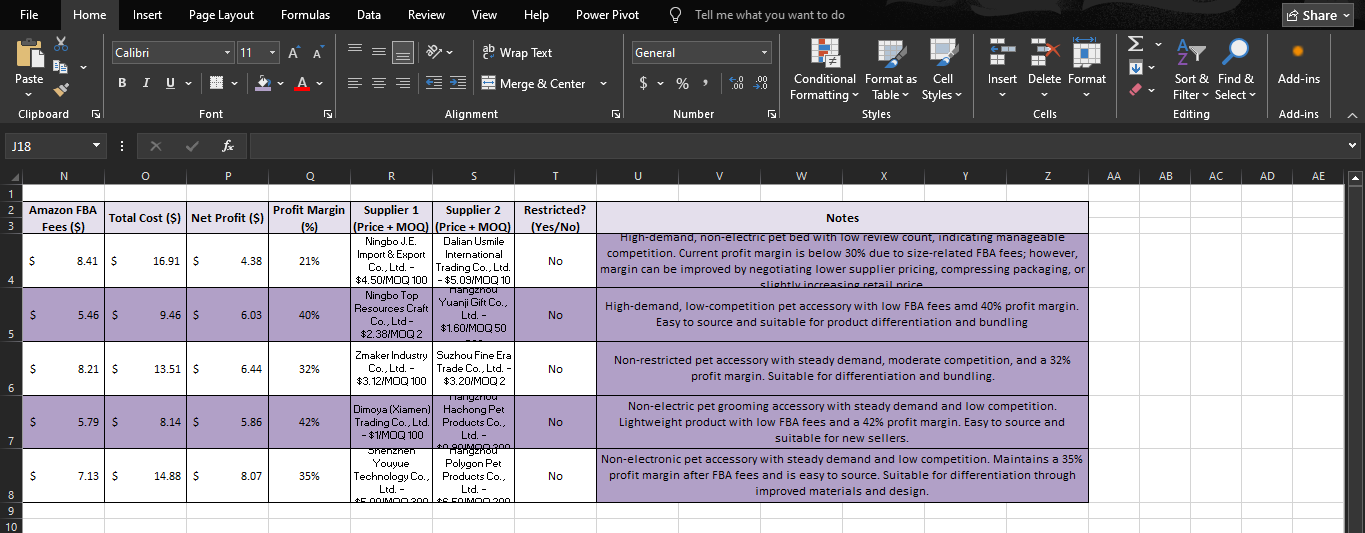Select the 42% profit margin cell
The height and width of the screenshot is (533, 1365).
coord(309,422)
